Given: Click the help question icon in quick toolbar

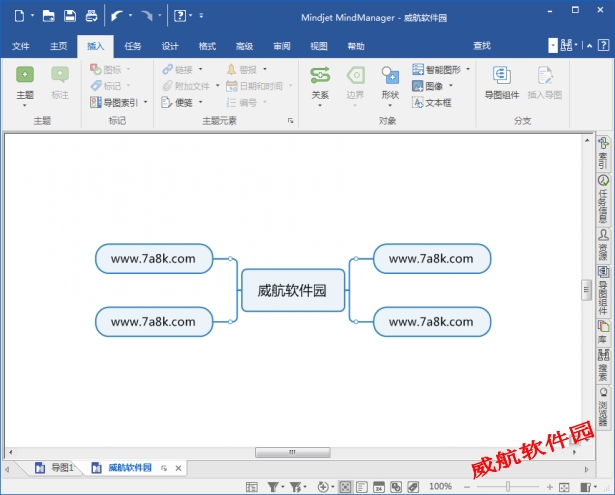Looking at the screenshot, I should coord(180,16).
